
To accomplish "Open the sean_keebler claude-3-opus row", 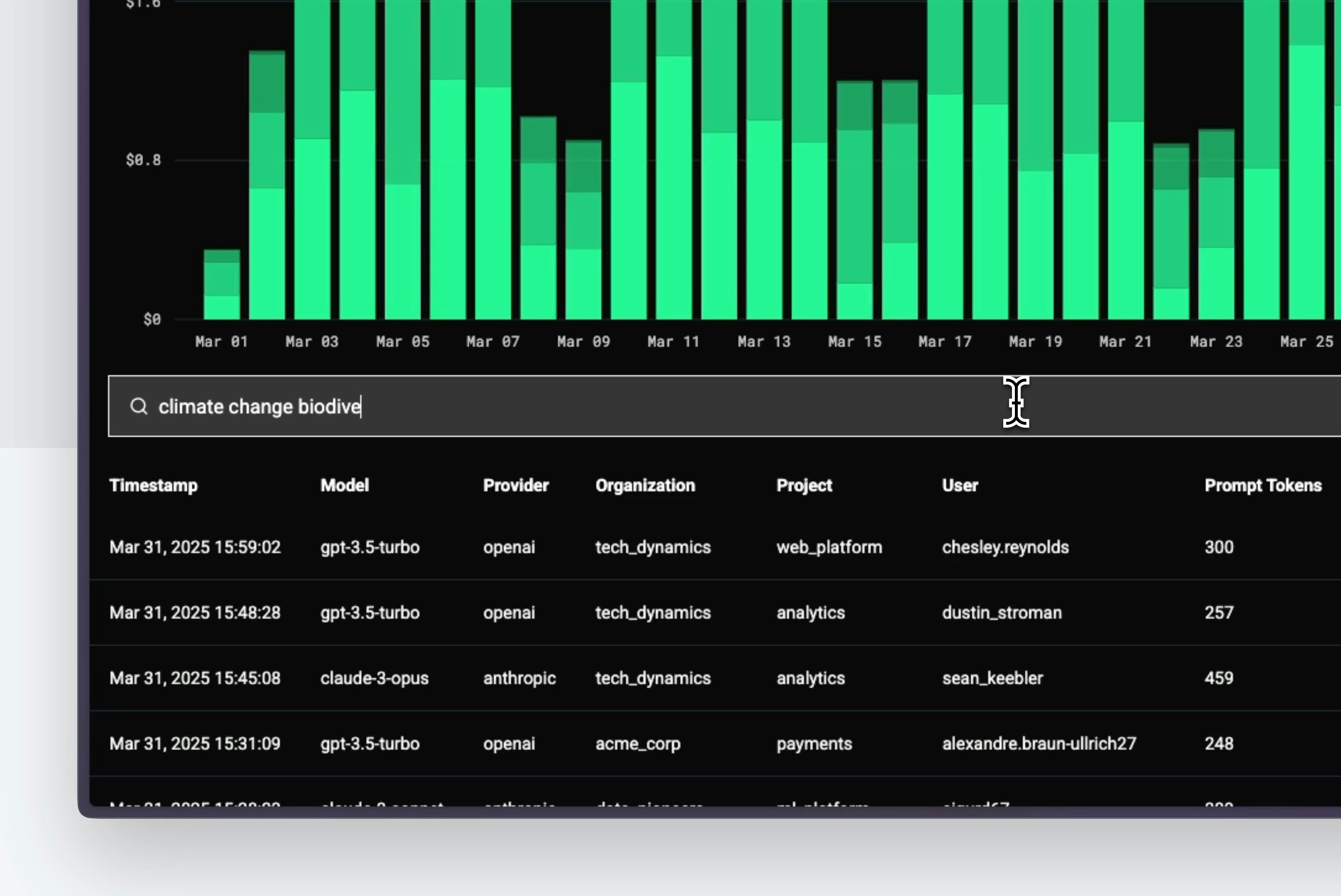I will [992, 678].
